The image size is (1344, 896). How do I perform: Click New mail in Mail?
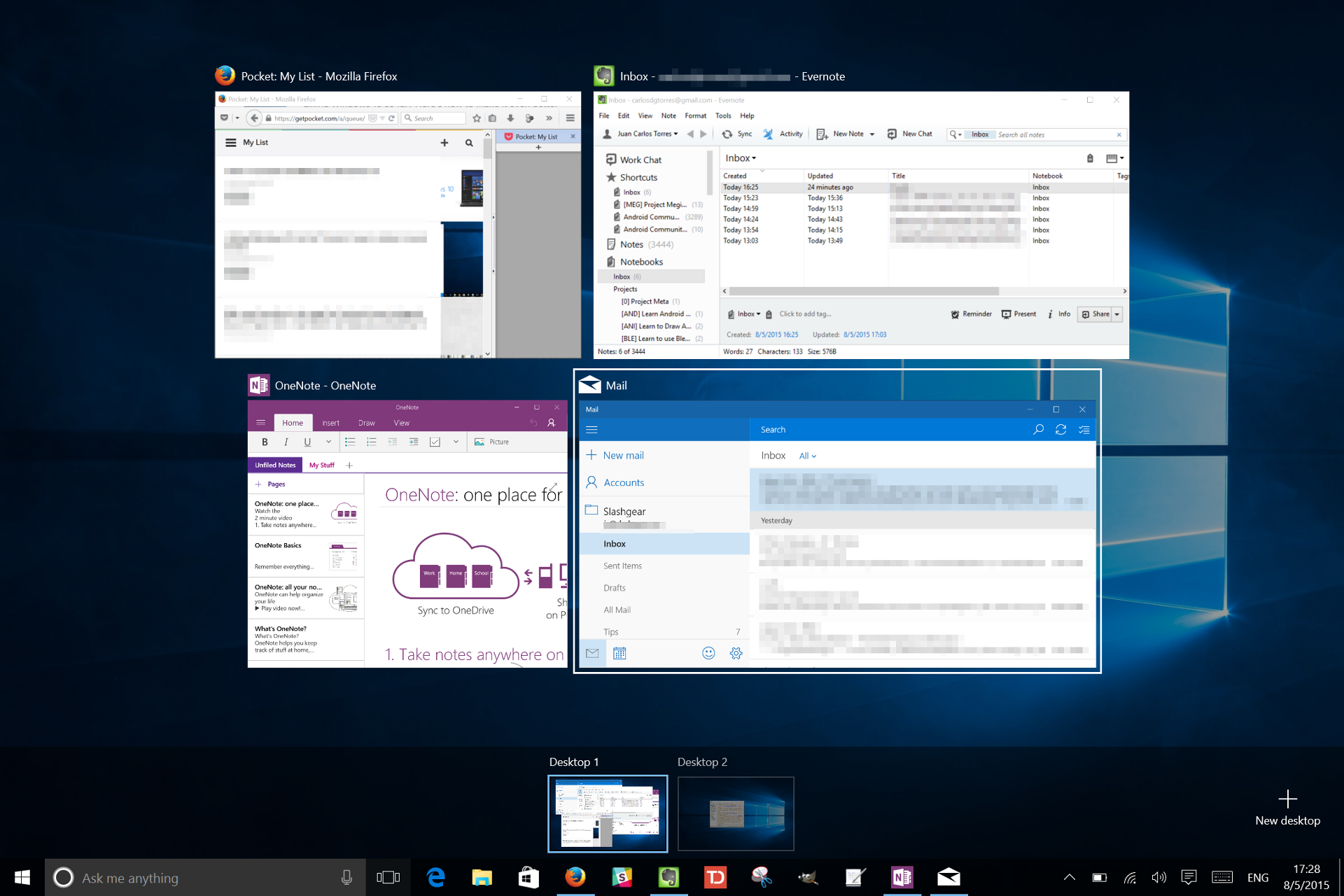coord(615,455)
